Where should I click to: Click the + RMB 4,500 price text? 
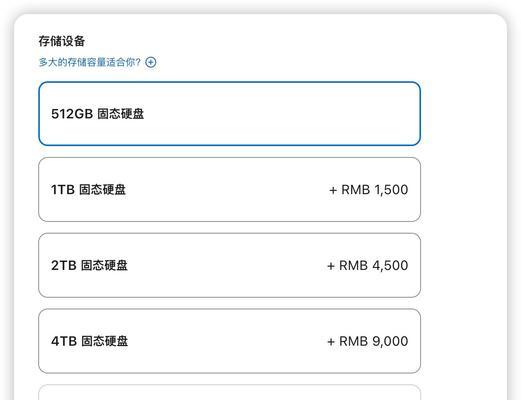click(x=368, y=266)
